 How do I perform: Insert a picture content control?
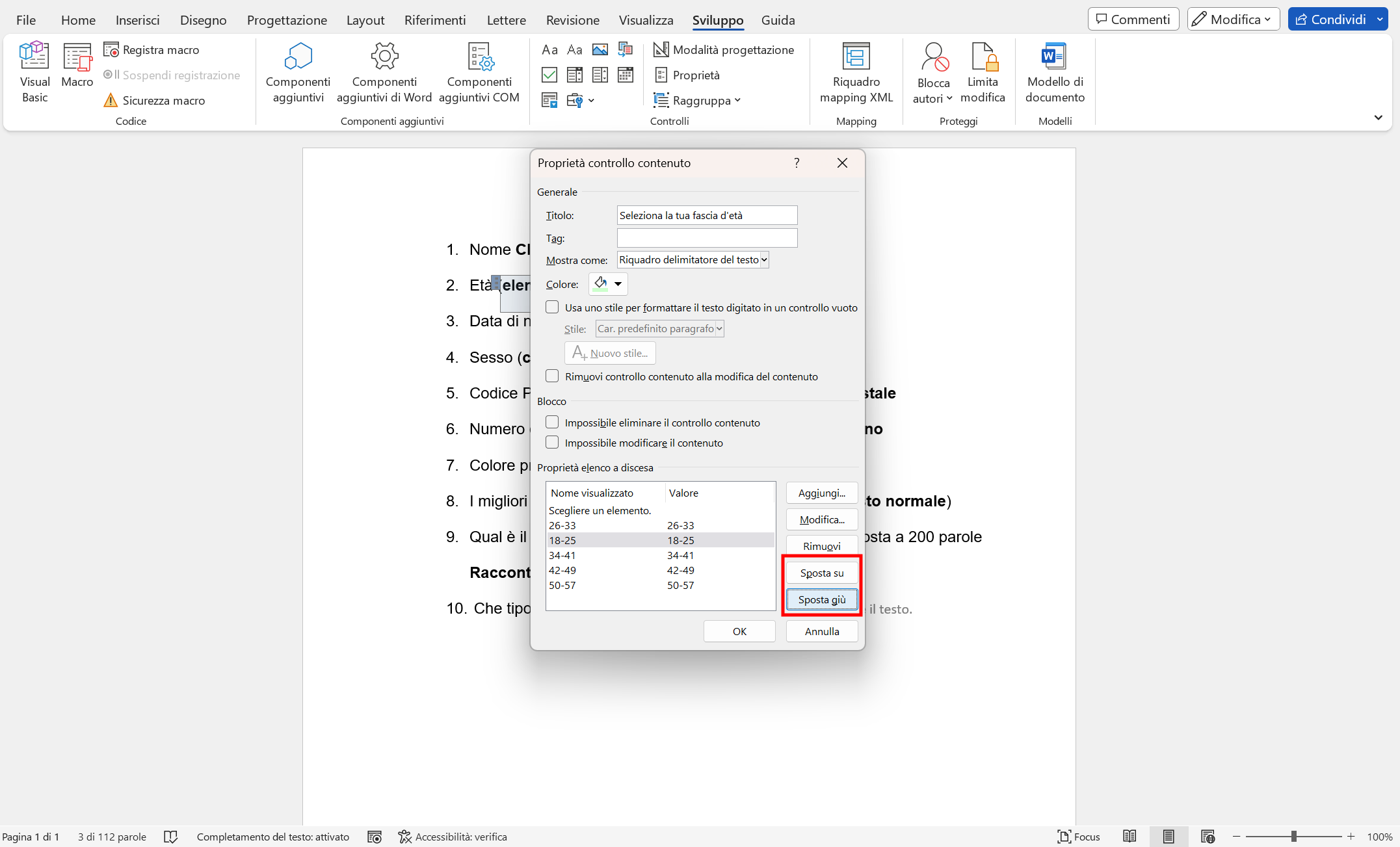coord(600,49)
